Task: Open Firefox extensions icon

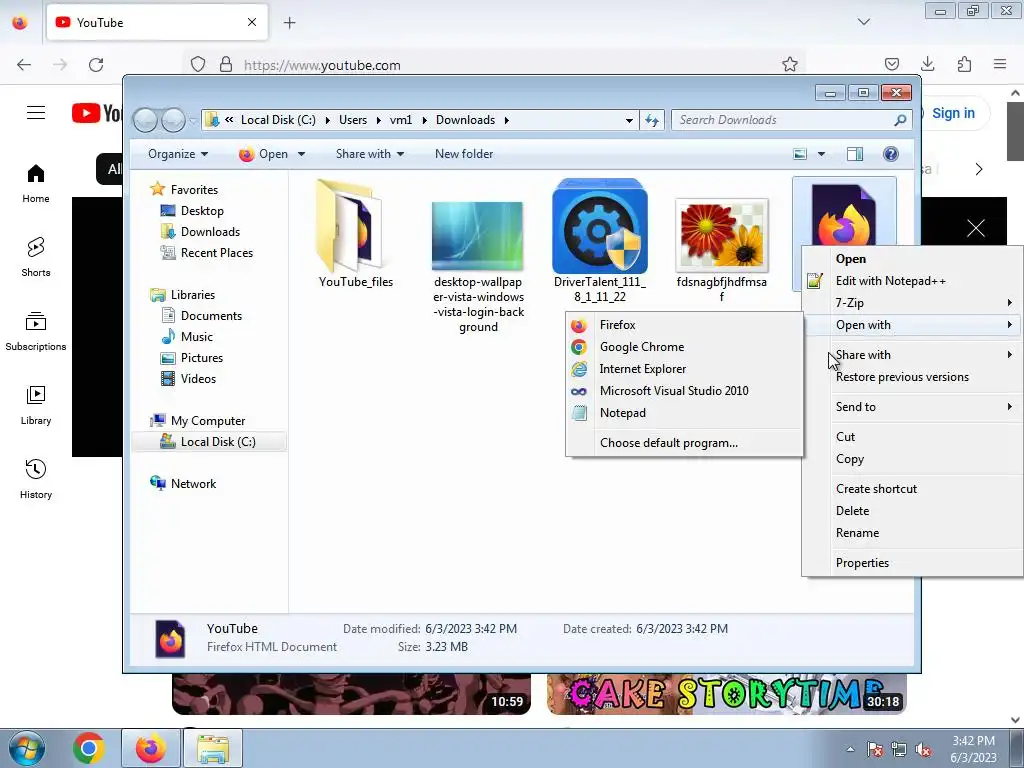Action: tap(964, 64)
